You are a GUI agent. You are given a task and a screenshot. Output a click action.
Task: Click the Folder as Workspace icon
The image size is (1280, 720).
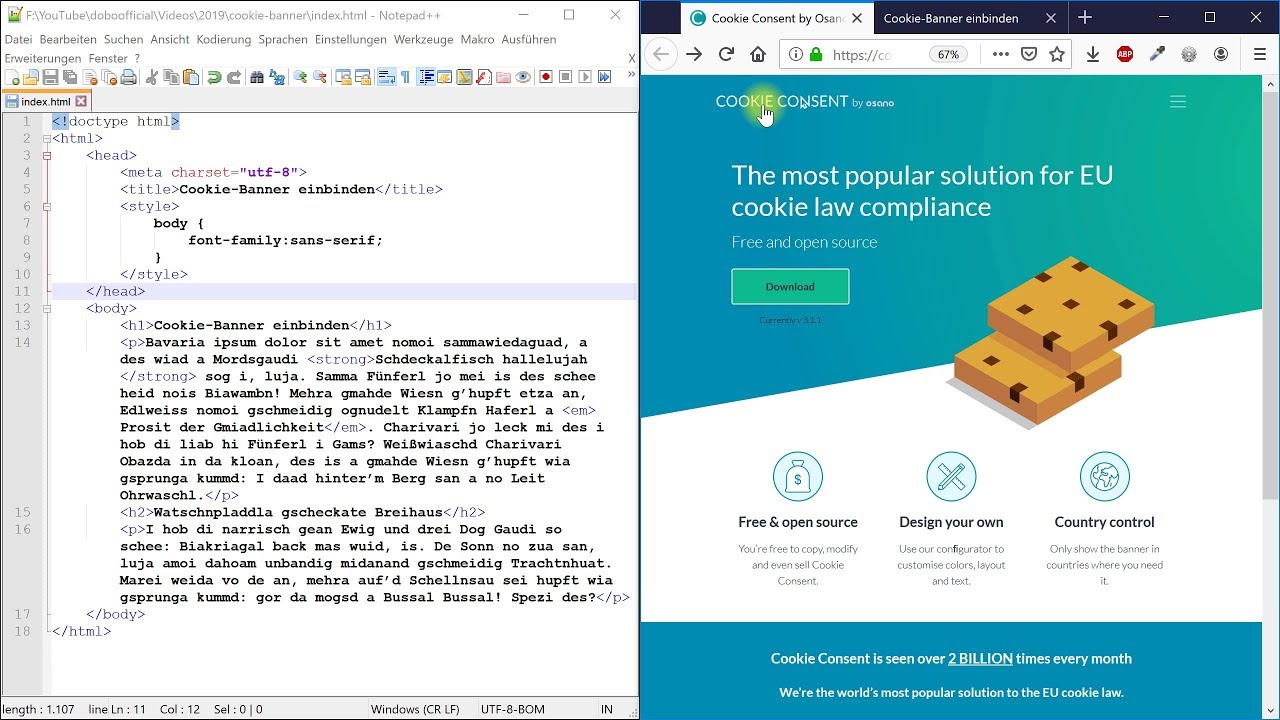[503, 77]
